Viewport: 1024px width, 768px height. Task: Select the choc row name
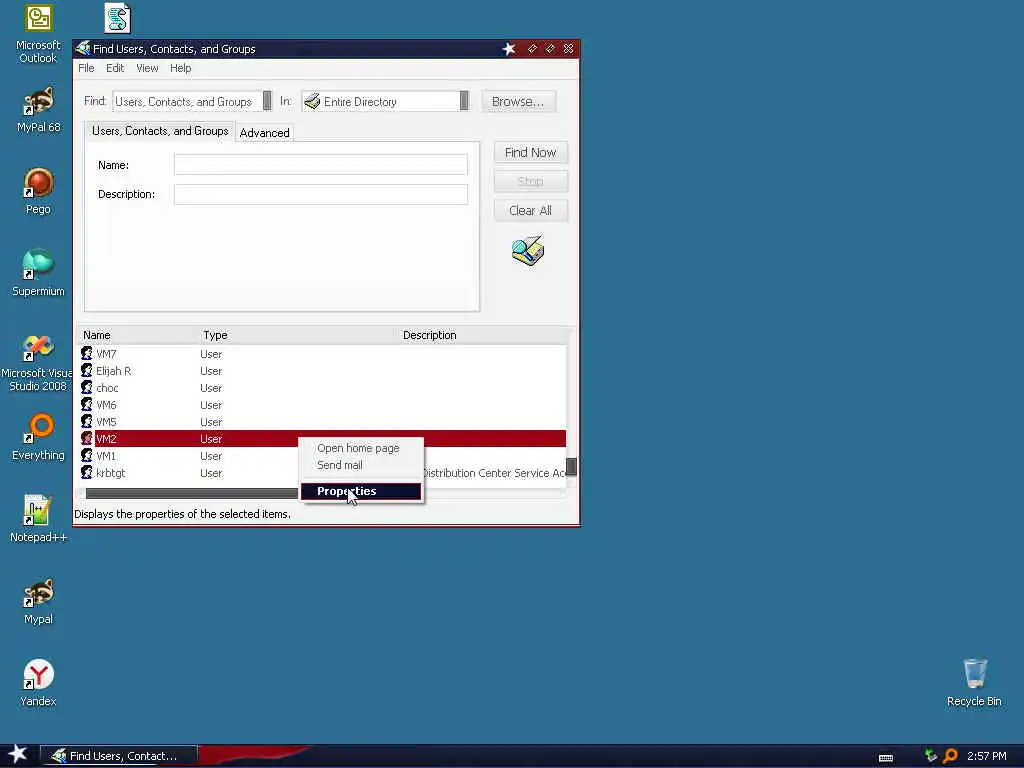click(x=107, y=388)
